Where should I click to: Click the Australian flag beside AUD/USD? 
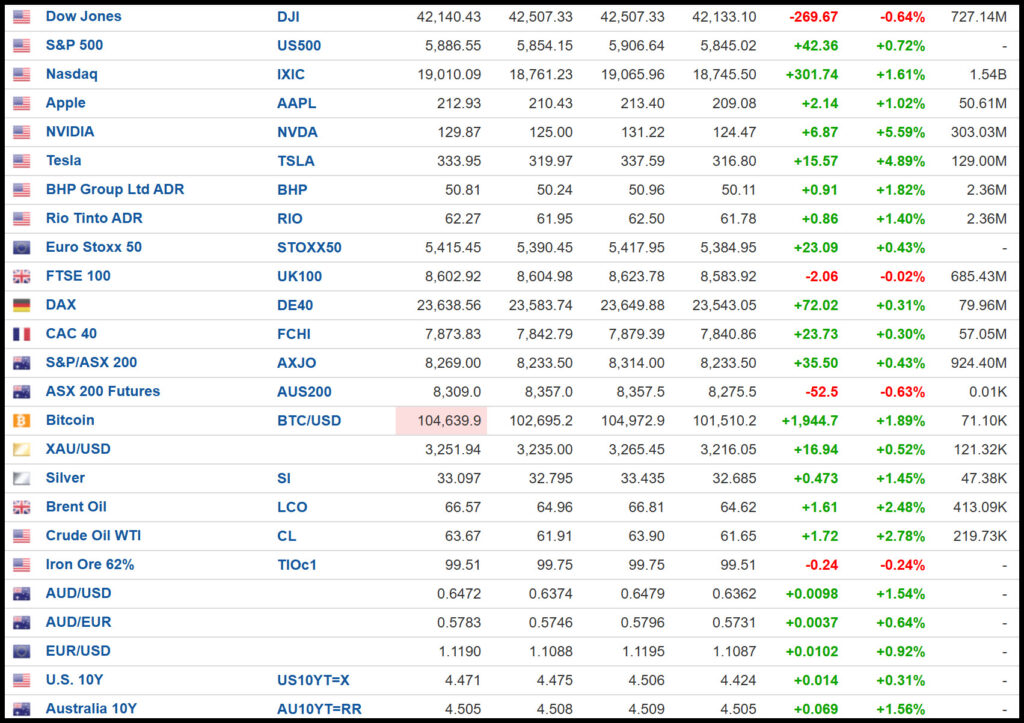click(22, 594)
